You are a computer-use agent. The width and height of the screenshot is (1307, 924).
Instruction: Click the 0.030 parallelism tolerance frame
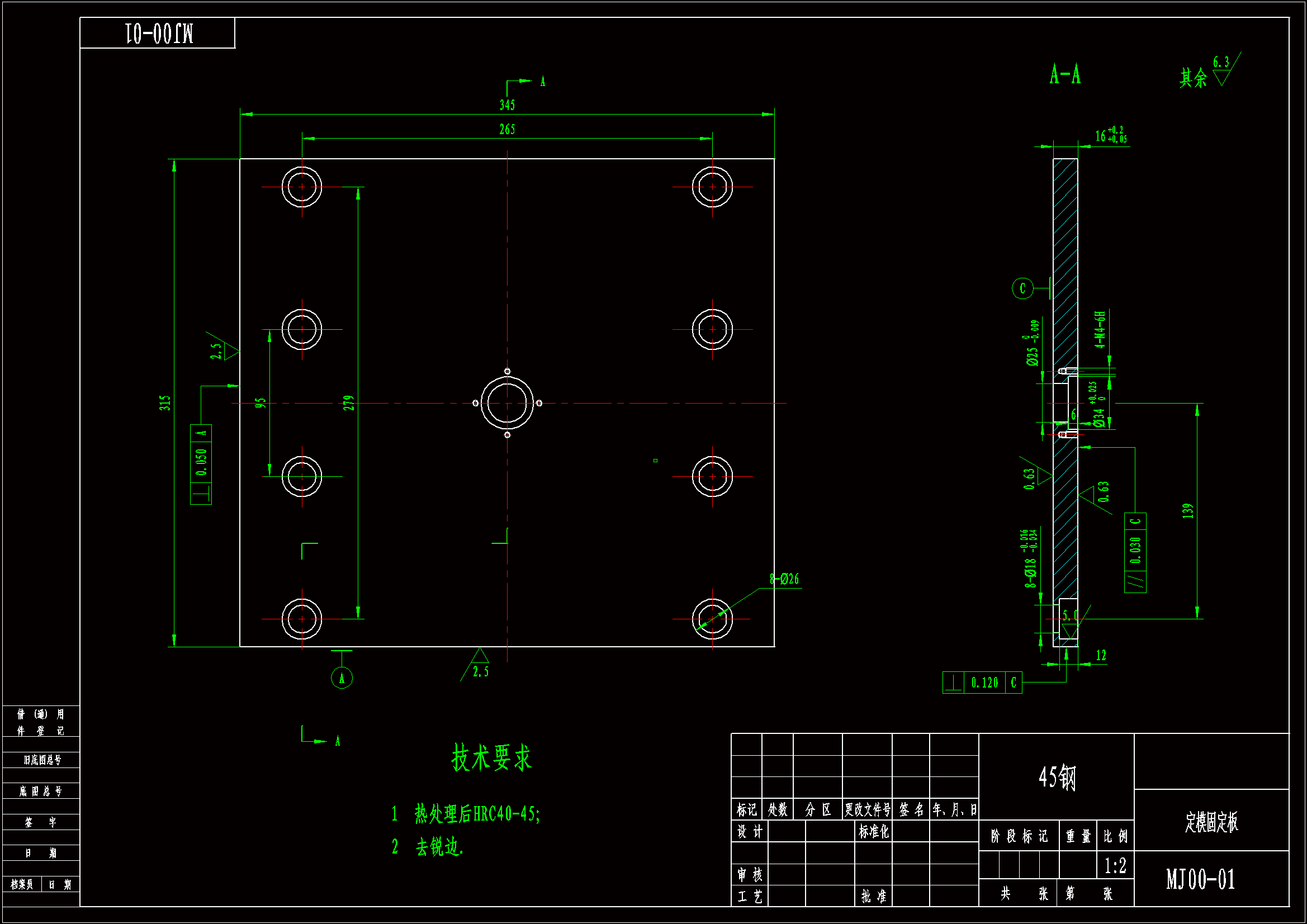[1135, 553]
